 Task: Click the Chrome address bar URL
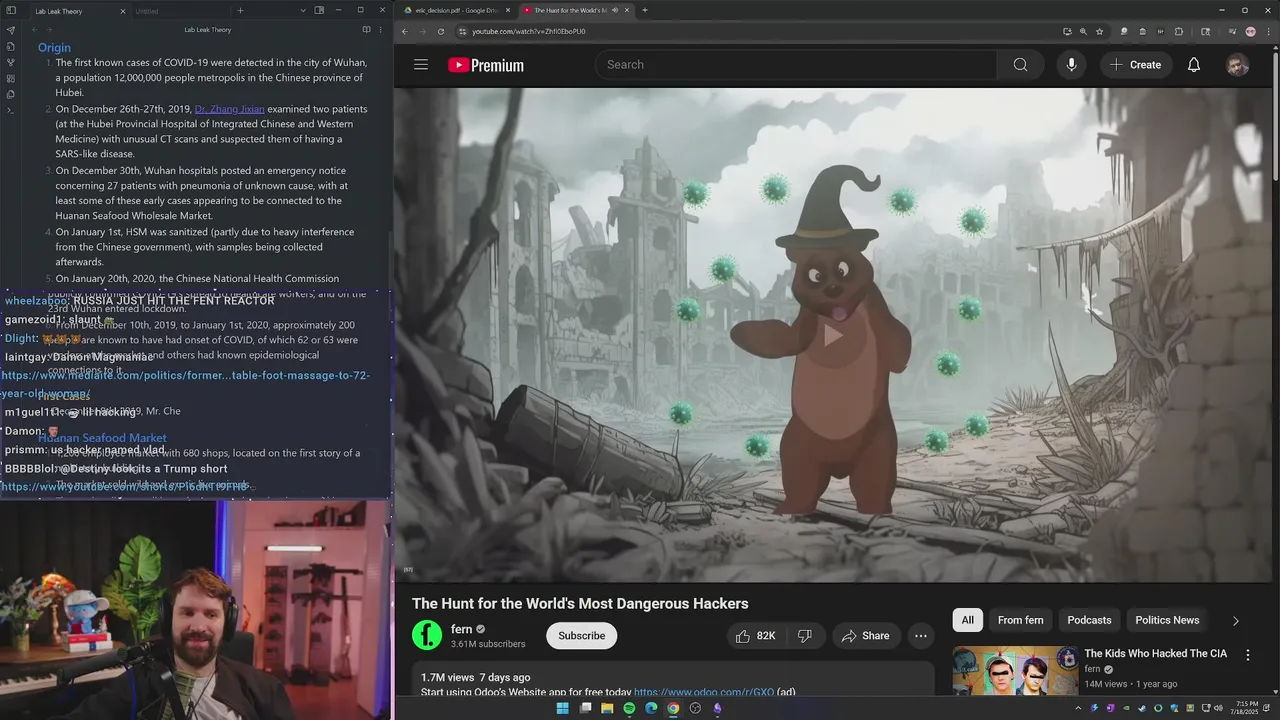pyautogui.click(x=529, y=31)
